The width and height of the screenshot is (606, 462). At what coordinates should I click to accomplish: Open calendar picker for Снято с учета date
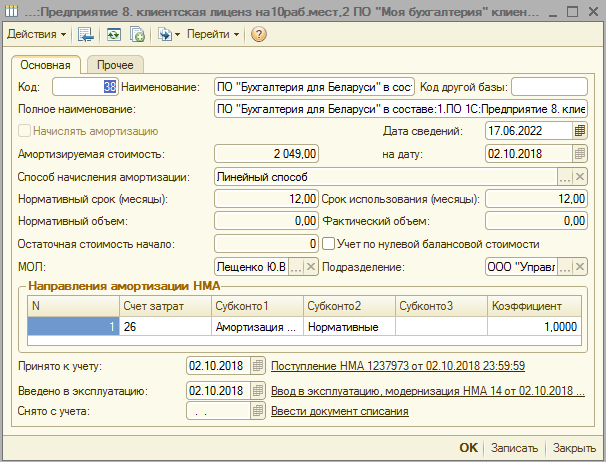point(259,411)
